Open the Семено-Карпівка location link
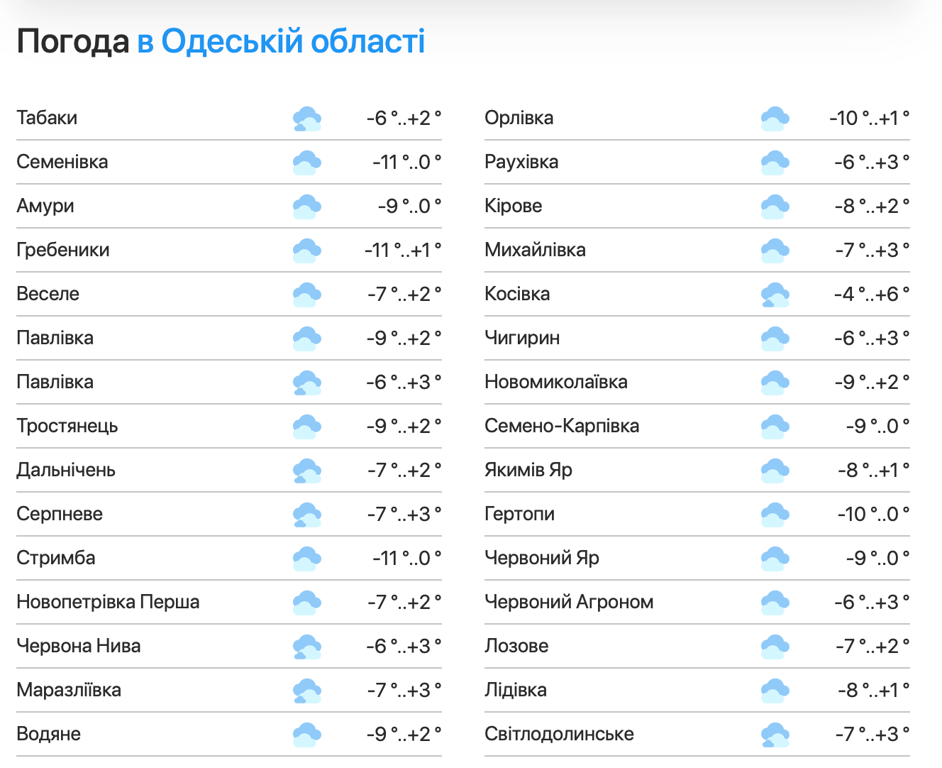The height and width of the screenshot is (768, 942). point(562,426)
